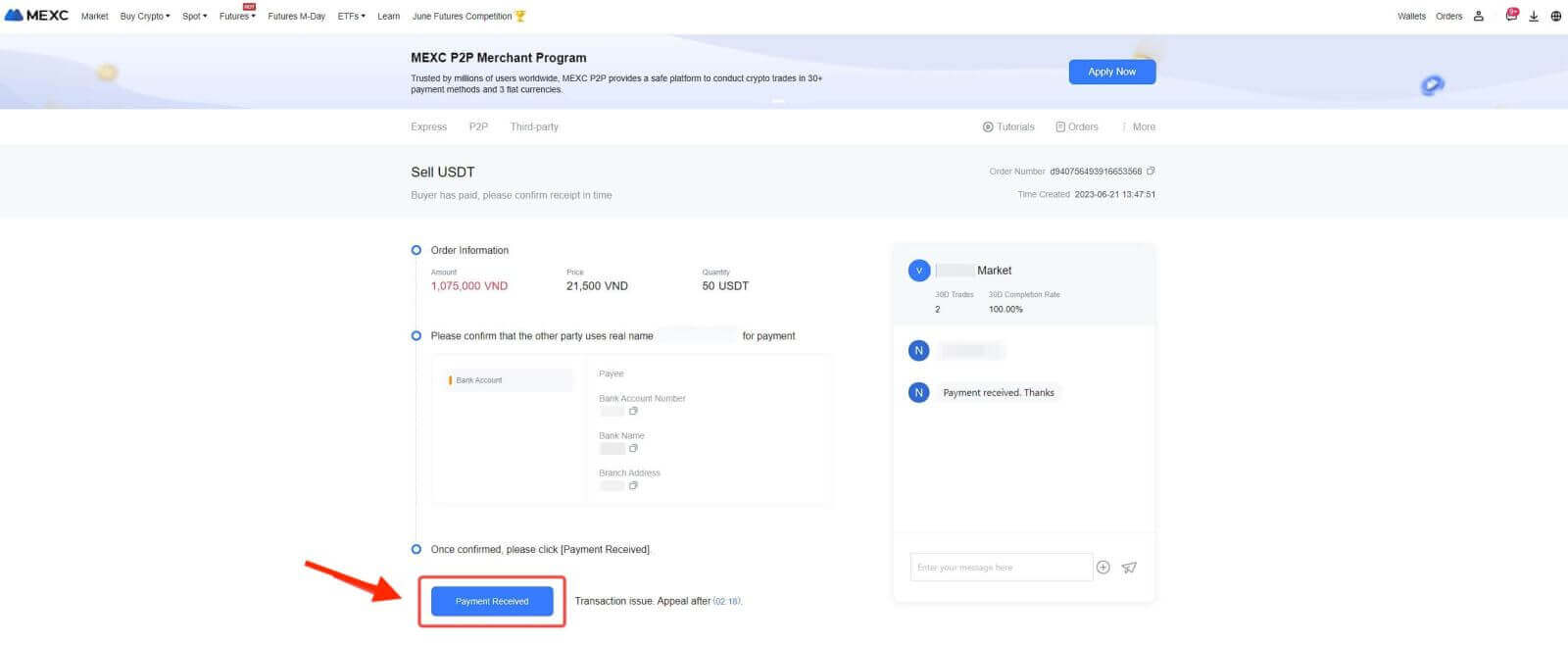The height and width of the screenshot is (646, 1568).
Task: Click the time created 2023-06-21 13:47:51
Action: click(1115, 194)
